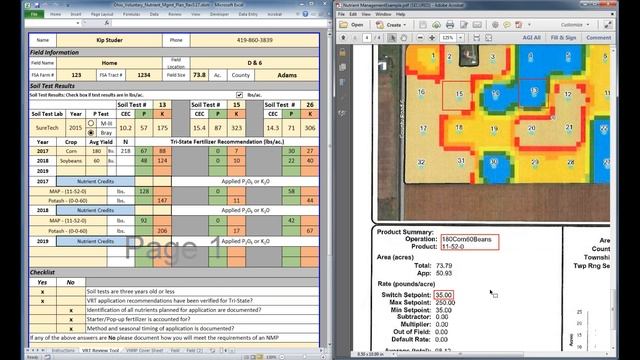
Task: Open a file with Acrobat's Open folder icon
Action: tap(344, 25)
